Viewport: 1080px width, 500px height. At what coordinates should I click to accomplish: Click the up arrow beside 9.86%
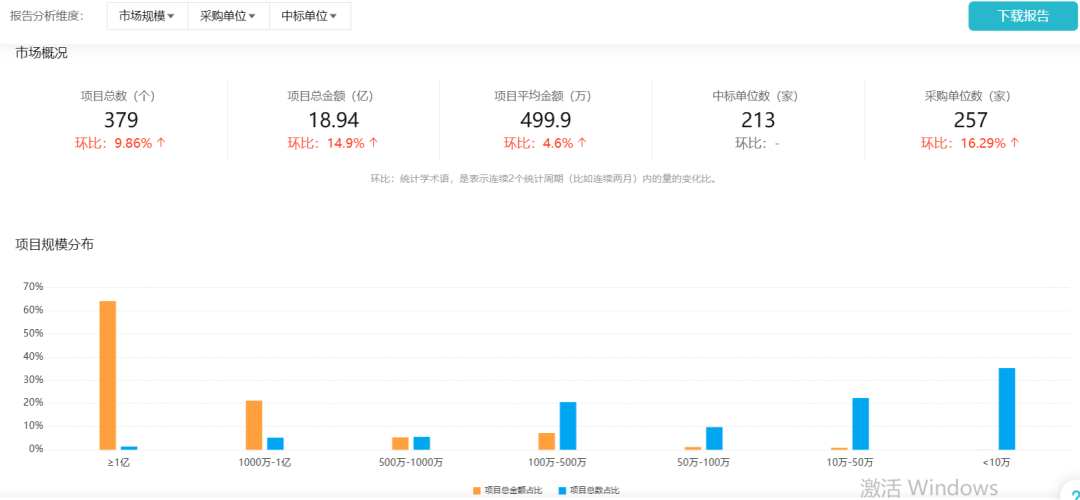[x=161, y=143]
